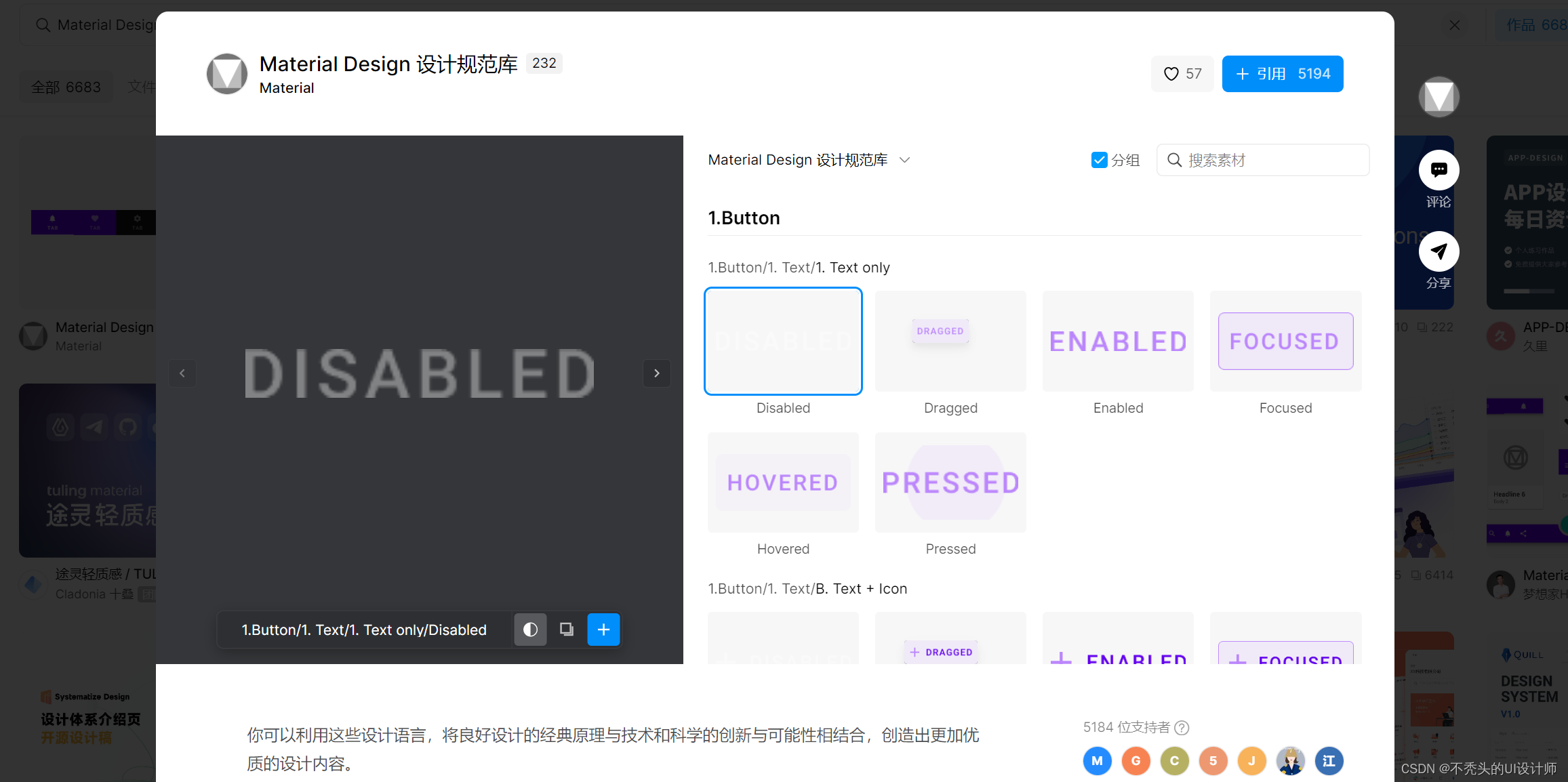
Task: Click the 1.Button/1. Text/1. Text only group label
Action: pyautogui.click(x=799, y=268)
